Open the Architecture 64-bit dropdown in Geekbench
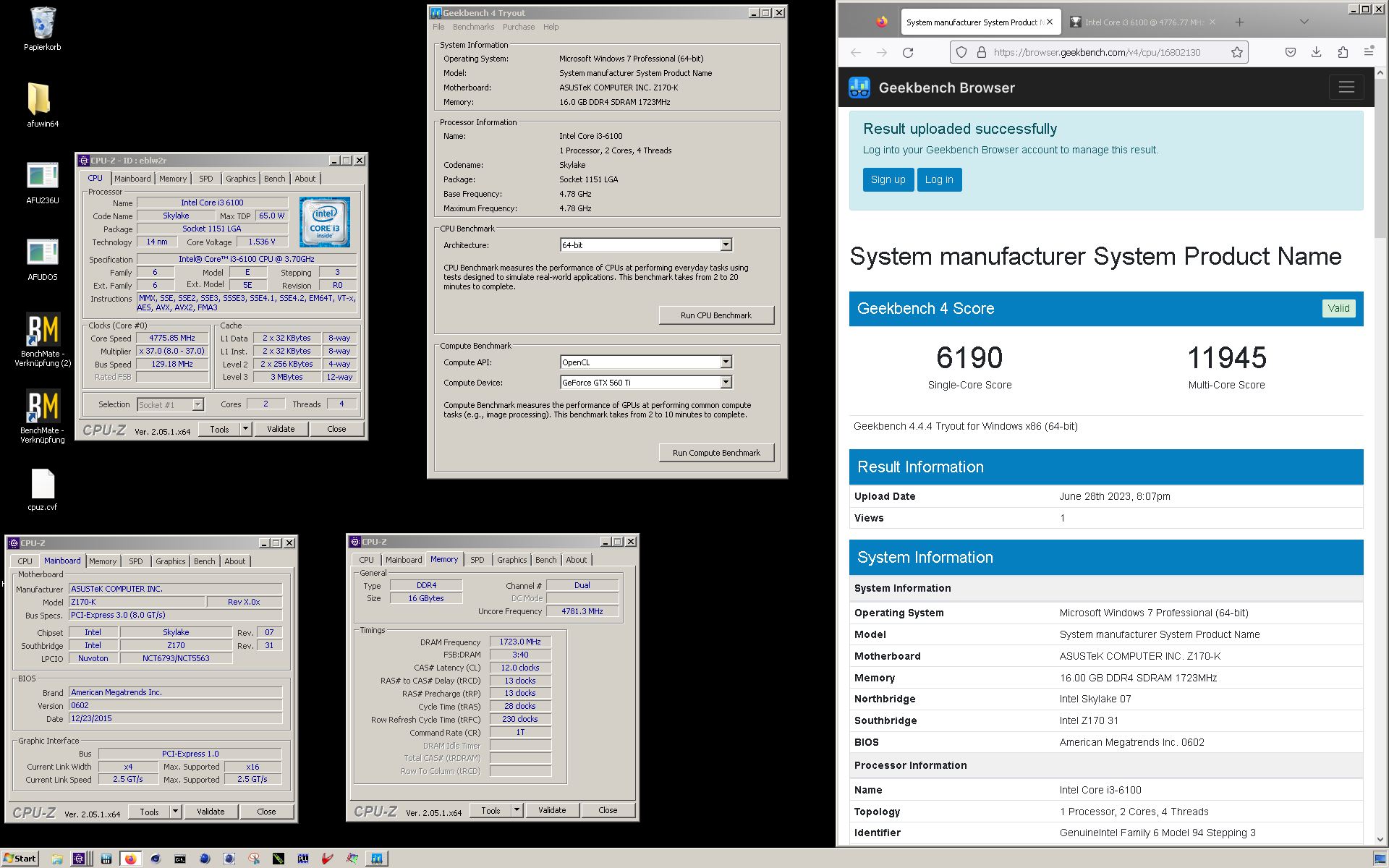1389x868 pixels. point(726,245)
